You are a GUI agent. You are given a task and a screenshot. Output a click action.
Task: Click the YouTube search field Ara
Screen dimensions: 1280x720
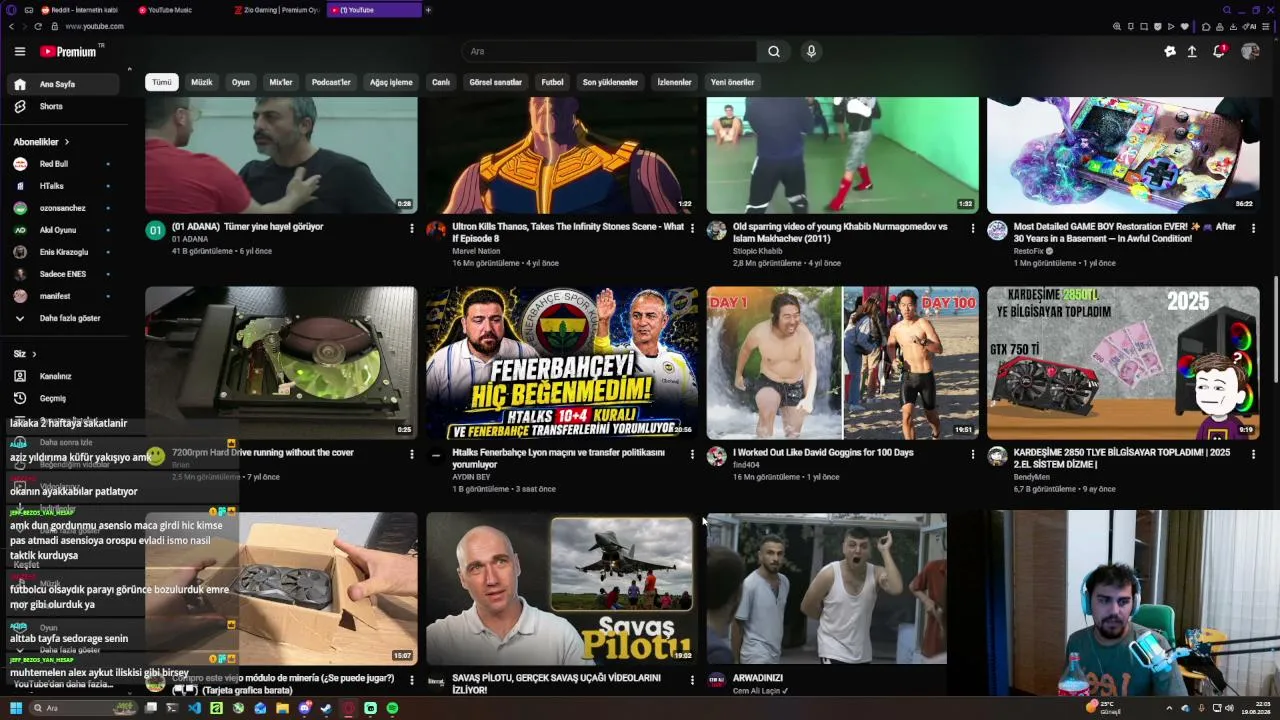pos(610,51)
